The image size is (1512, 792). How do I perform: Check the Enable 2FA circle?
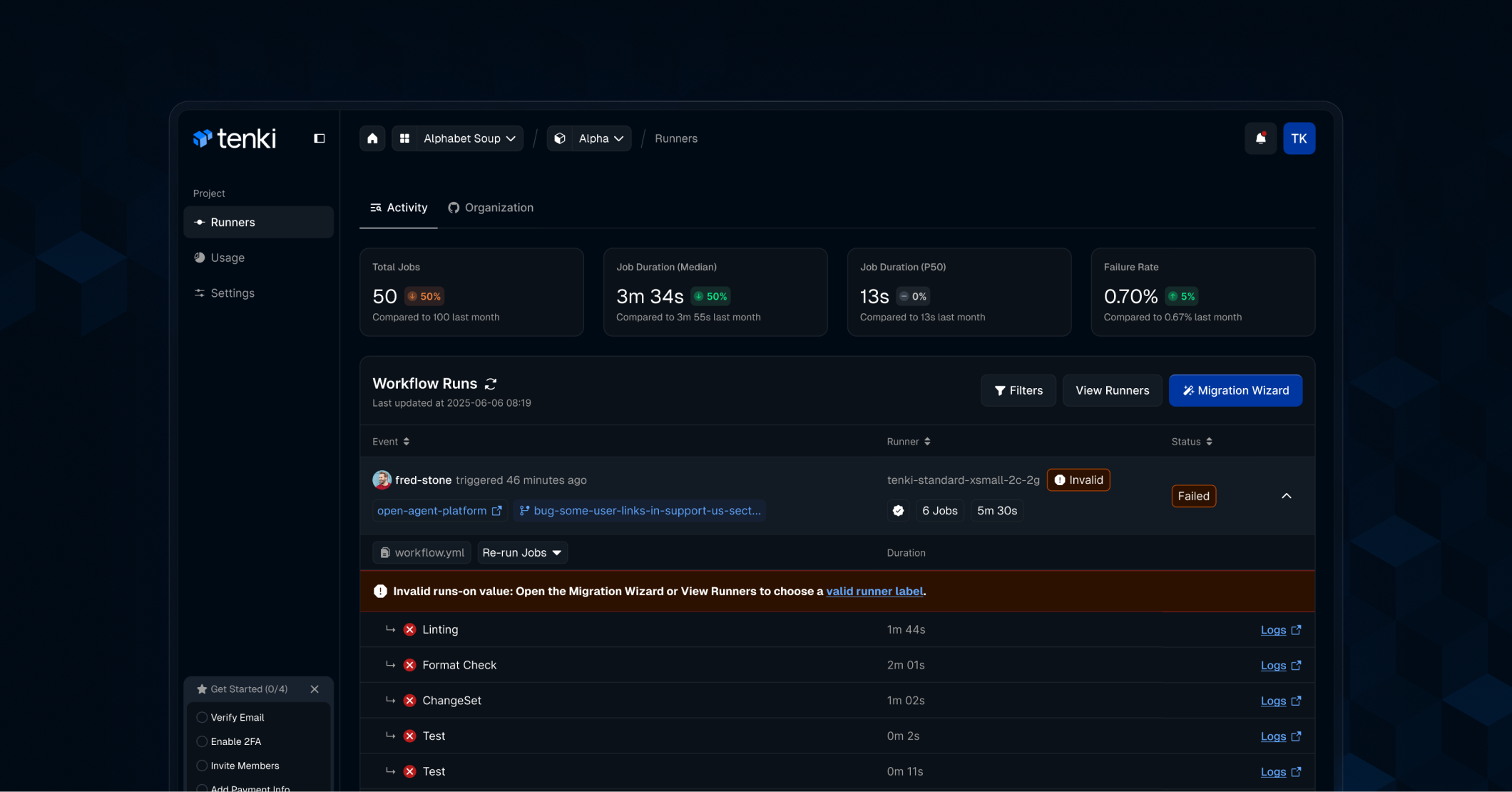pyautogui.click(x=202, y=742)
